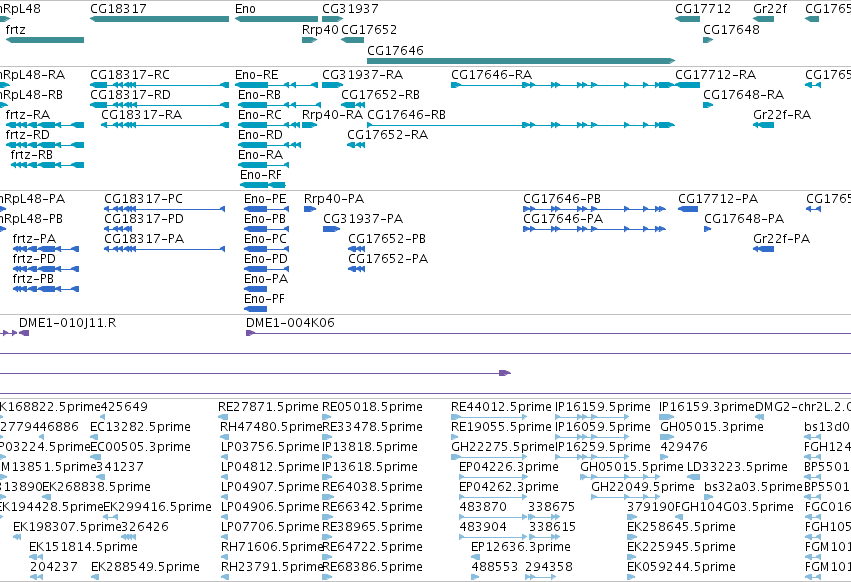This screenshot has height=582, width=851.
Task: Select the CG18317 gene bar
Action: tap(160, 19)
